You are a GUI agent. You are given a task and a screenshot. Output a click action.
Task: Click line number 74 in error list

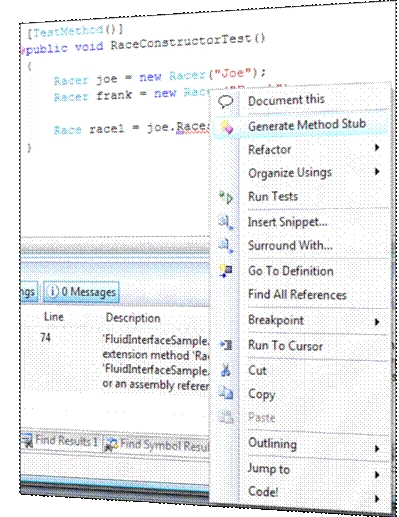point(45,338)
